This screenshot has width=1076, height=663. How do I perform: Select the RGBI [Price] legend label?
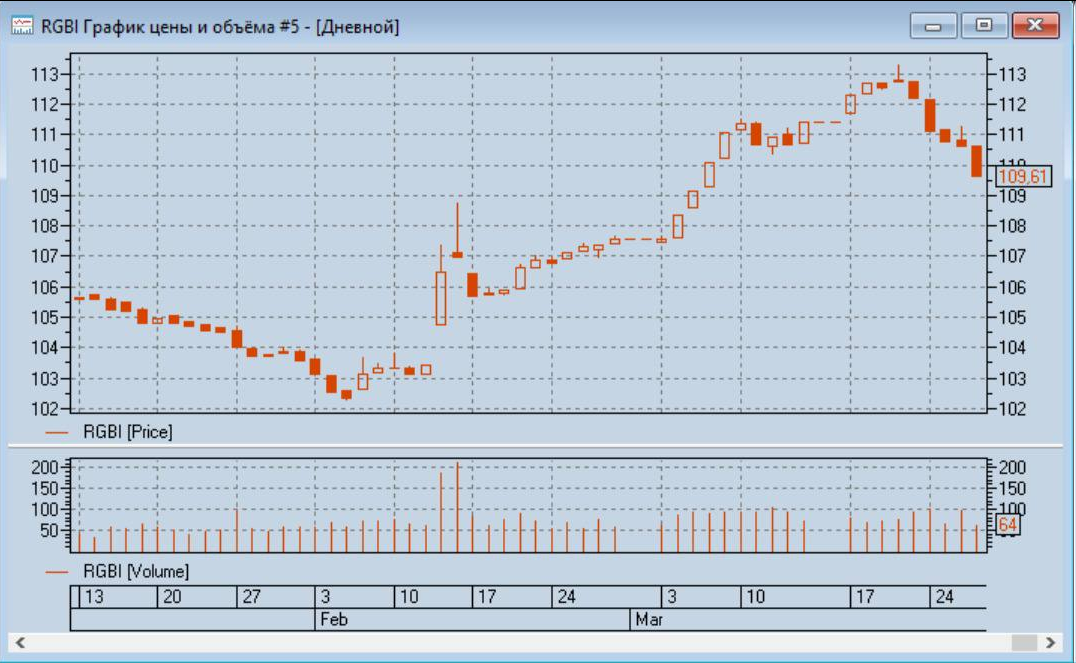coord(128,432)
